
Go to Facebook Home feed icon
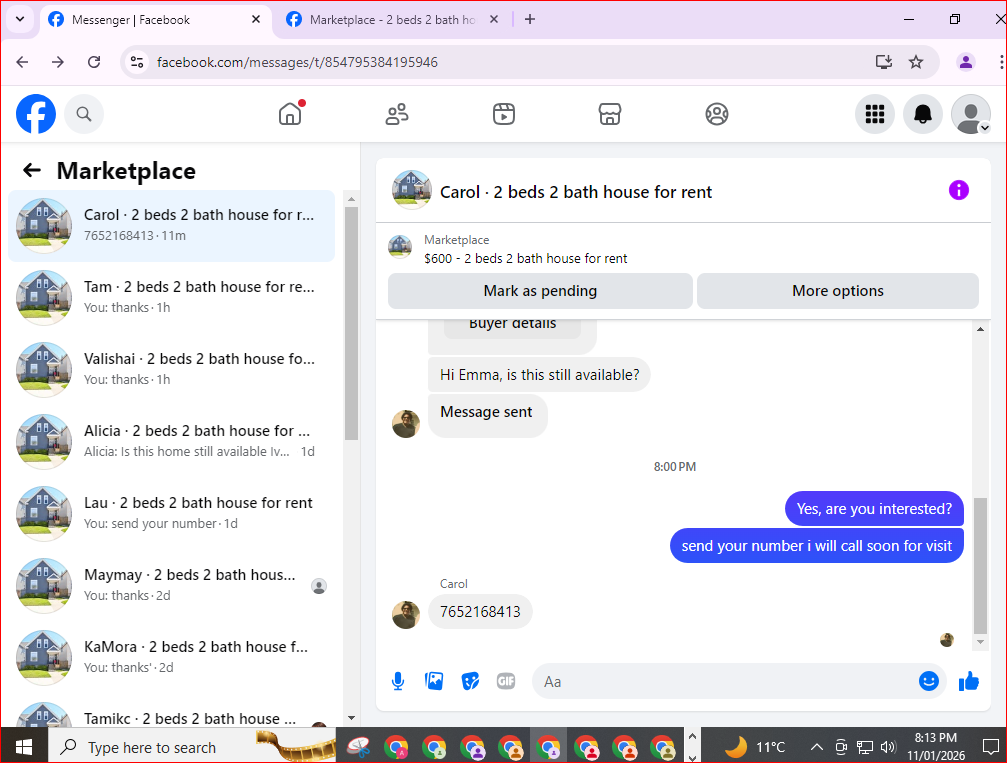coord(290,114)
